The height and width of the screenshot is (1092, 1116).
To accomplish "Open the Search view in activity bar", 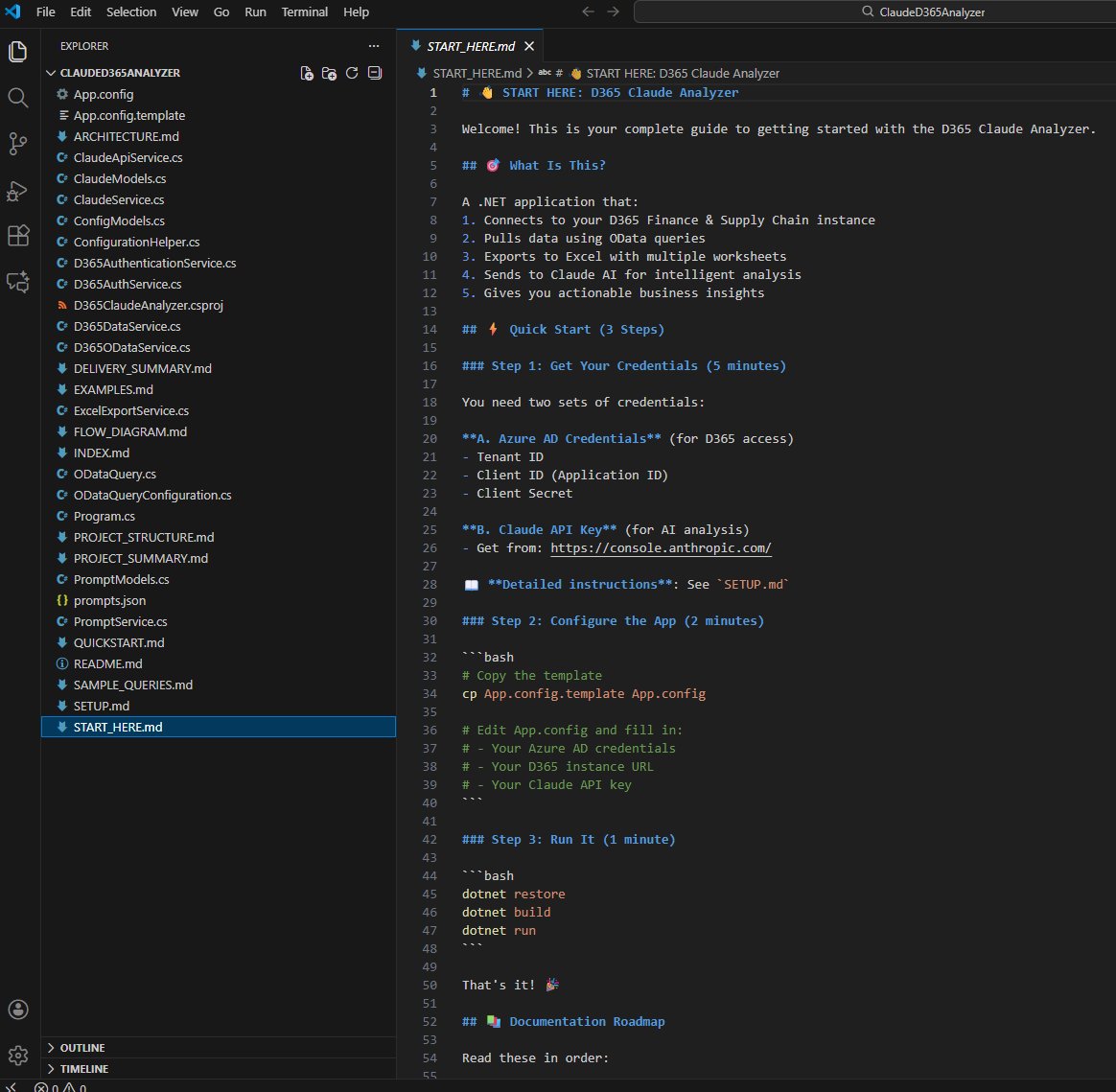I will click(x=18, y=98).
